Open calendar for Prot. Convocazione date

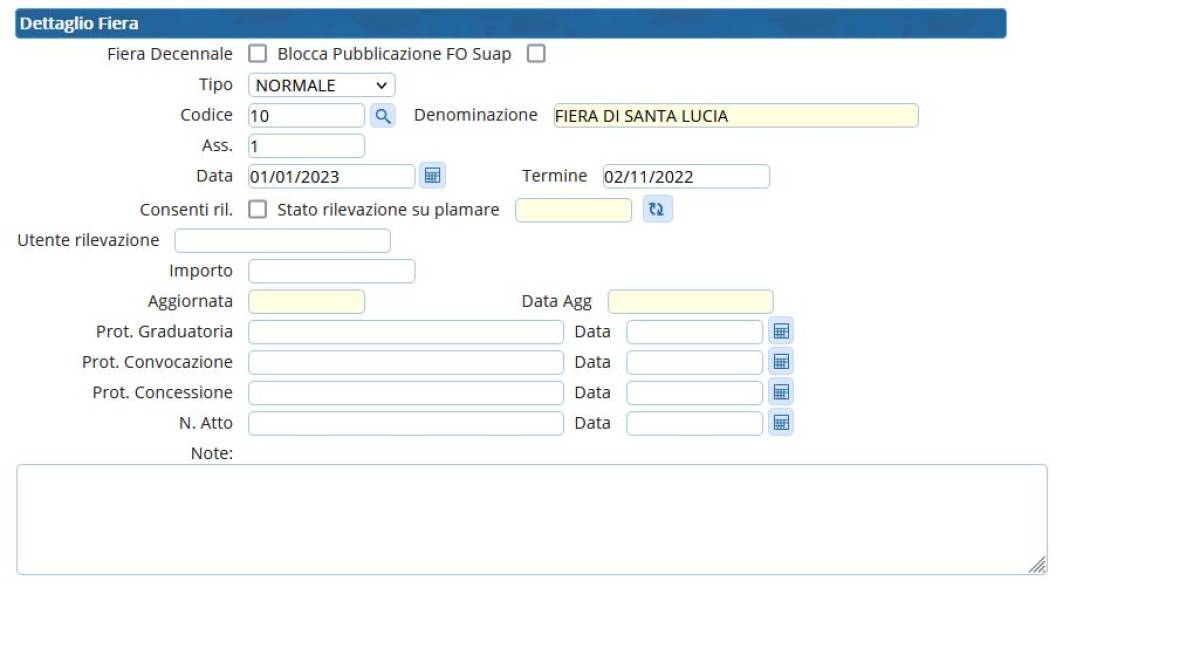781,362
